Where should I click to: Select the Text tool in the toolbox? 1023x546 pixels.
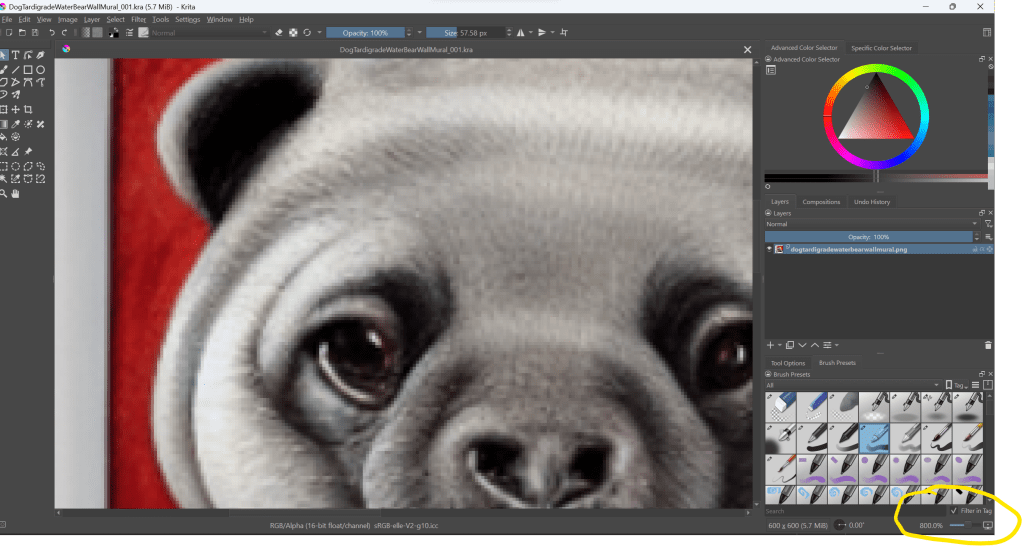pos(16,55)
